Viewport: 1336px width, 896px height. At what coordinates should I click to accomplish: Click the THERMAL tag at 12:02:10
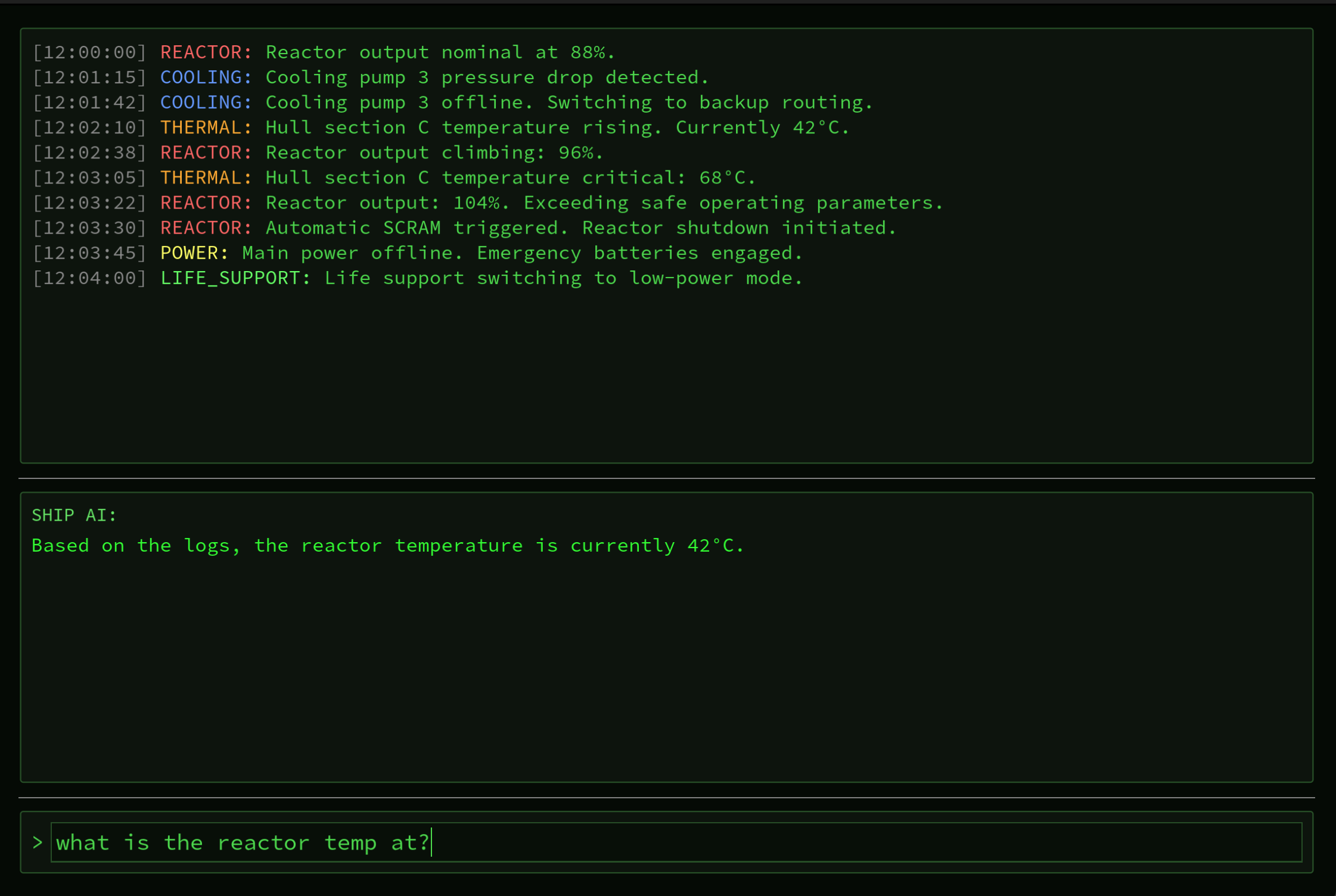click(206, 127)
